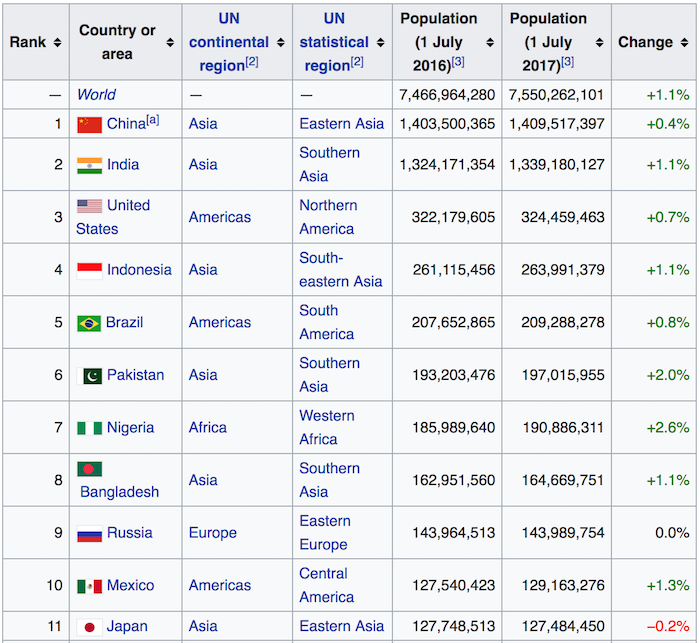Sort by Population 2017 column arrows
The height and width of the screenshot is (643, 700).
tap(600, 42)
